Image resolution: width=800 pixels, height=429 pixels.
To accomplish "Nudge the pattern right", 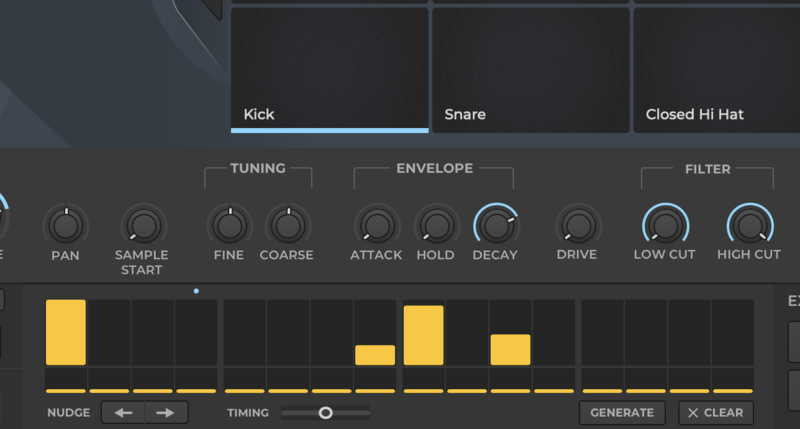I will point(166,413).
